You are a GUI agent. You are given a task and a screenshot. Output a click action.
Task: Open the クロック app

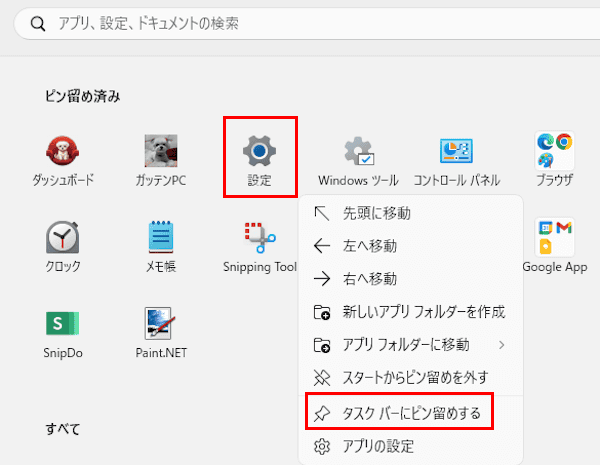click(x=63, y=247)
